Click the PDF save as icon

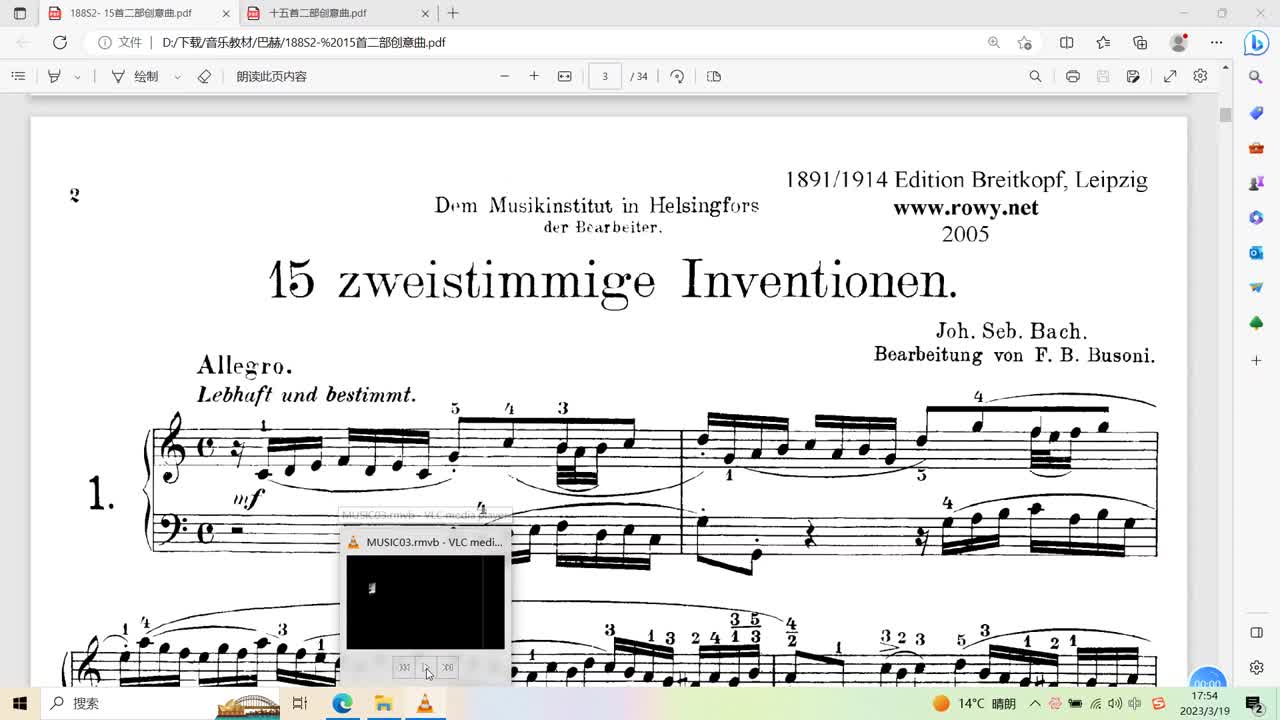pos(1133,76)
